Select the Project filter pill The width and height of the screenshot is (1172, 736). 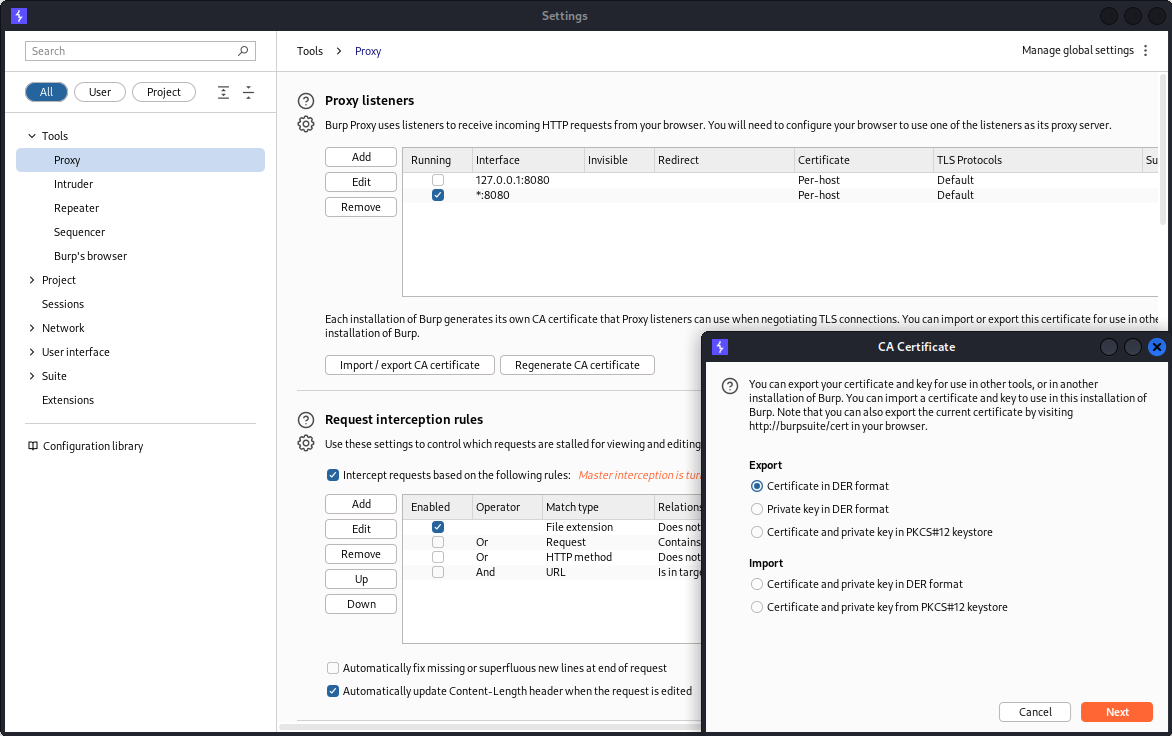pos(164,92)
